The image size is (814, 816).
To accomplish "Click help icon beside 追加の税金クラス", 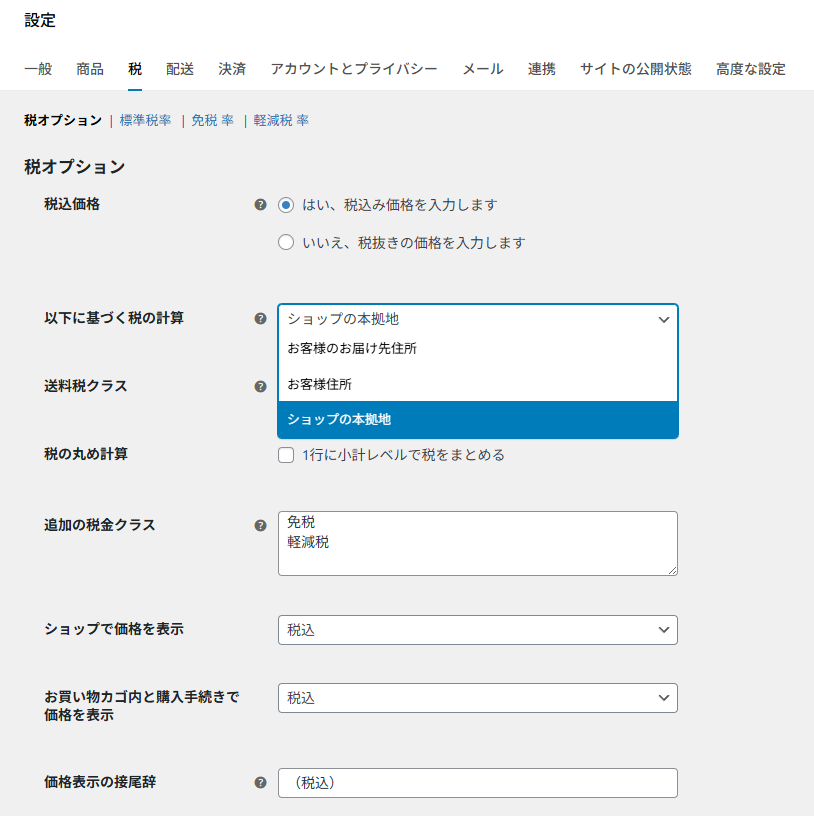I will [260, 525].
